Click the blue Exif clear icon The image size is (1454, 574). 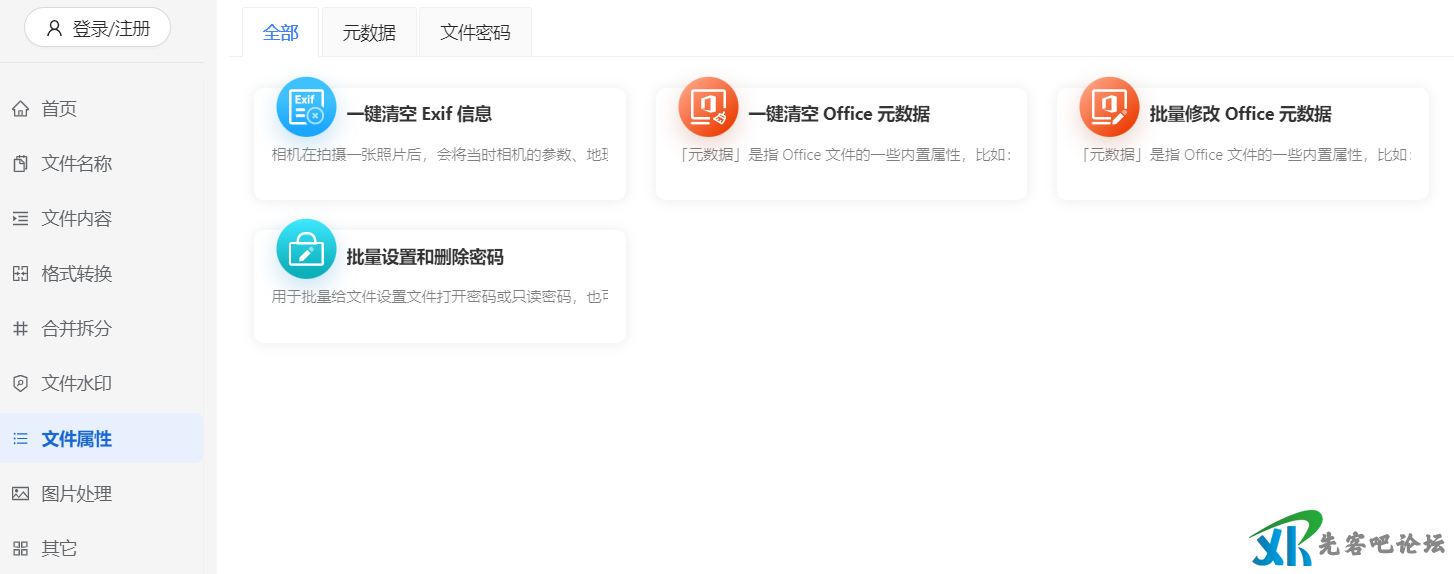point(306,107)
